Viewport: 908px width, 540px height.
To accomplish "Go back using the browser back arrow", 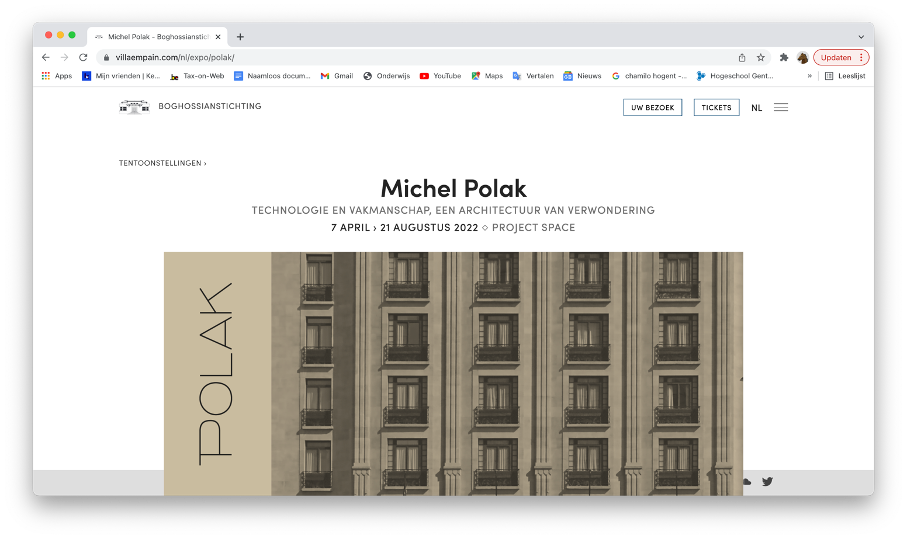I will click(46, 58).
